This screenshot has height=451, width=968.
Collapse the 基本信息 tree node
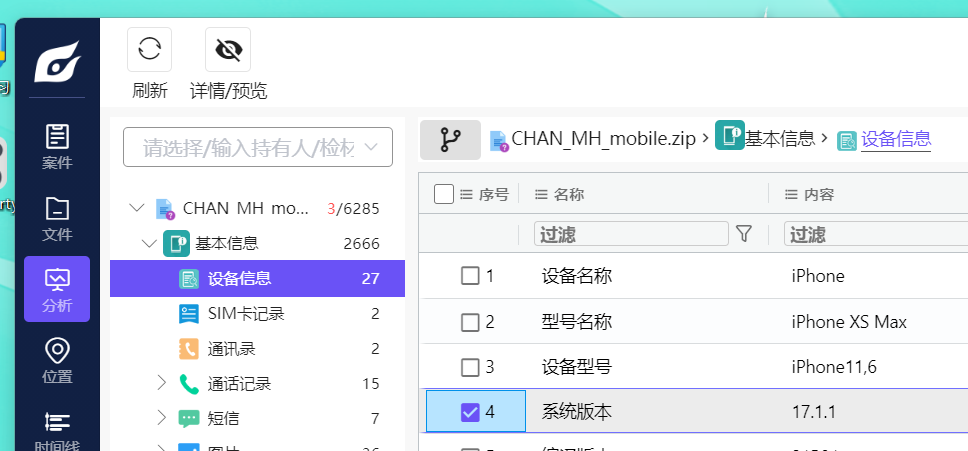[149, 243]
